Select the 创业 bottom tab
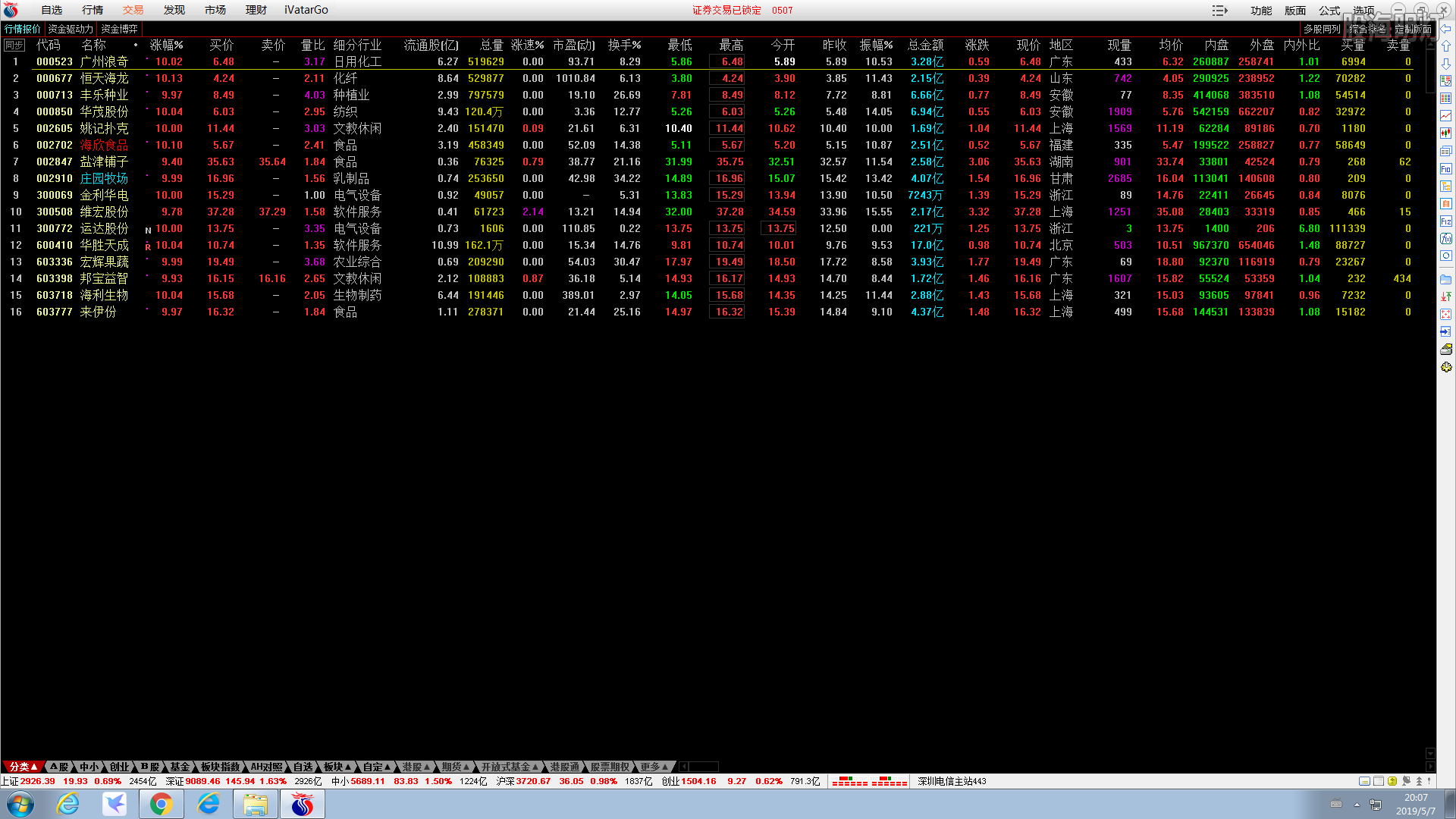The image size is (1456, 819). (120, 767)
